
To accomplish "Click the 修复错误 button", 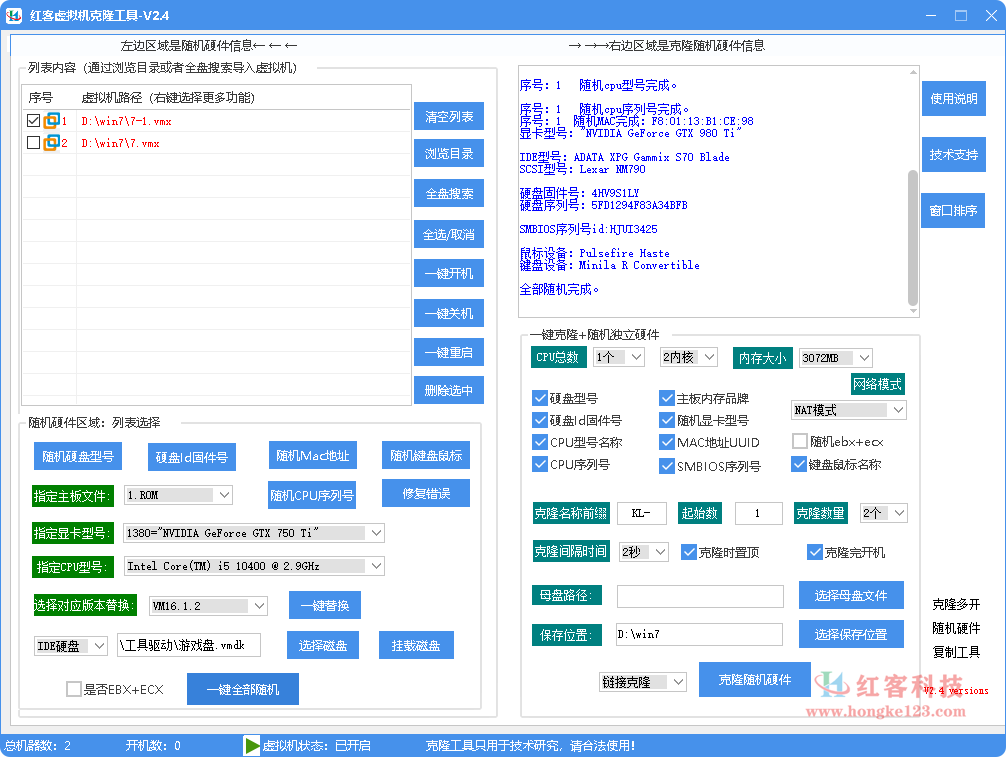I will 426,493.
